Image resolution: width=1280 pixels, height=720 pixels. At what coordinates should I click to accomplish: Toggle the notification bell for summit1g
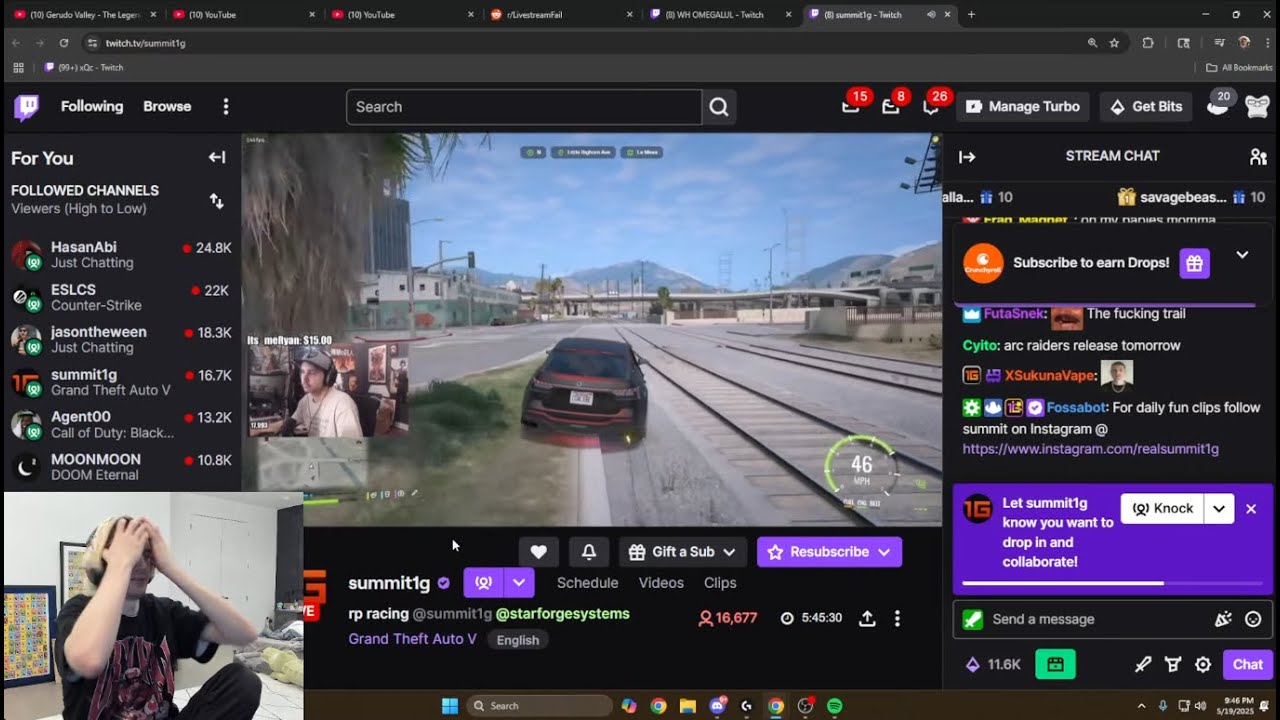click(x=589, y=552)
